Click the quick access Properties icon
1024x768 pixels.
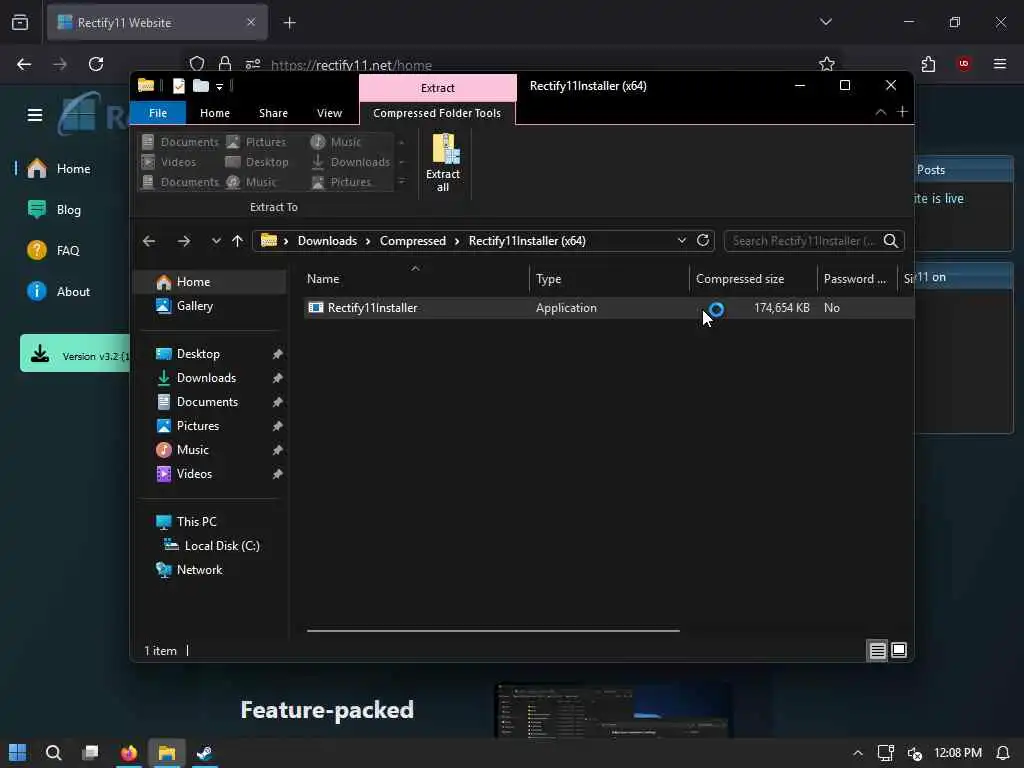pos(178,86)
